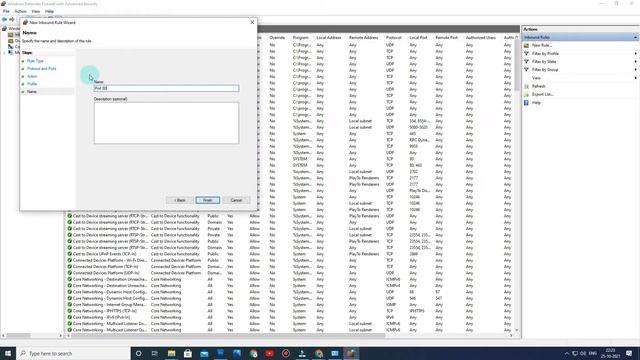The width and height of the screenshot is (640, 360).
Task: Click the toolbar Forward arrow icon
Action: coord(12,19)
